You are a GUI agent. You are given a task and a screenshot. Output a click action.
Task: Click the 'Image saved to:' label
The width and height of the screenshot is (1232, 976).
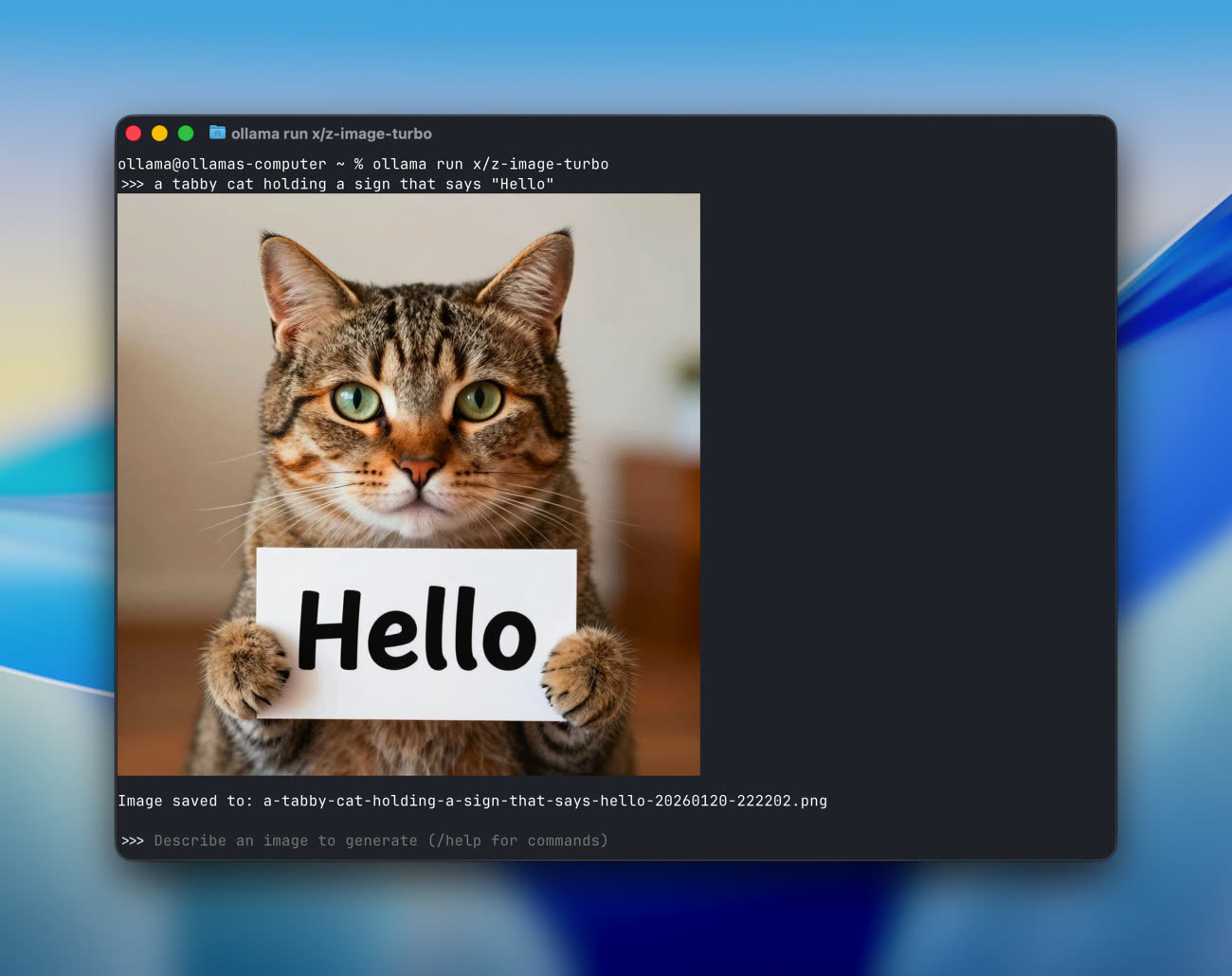click(185, 801)
